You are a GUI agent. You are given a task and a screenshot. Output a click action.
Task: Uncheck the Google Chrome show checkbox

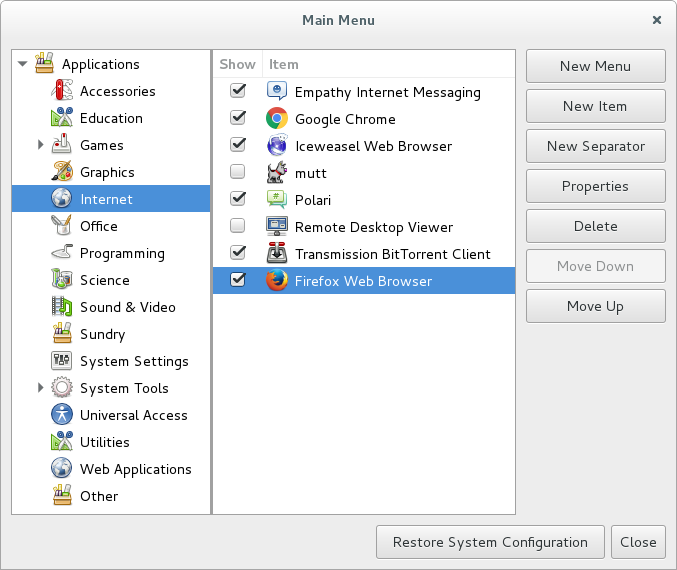tap(238, 119)
